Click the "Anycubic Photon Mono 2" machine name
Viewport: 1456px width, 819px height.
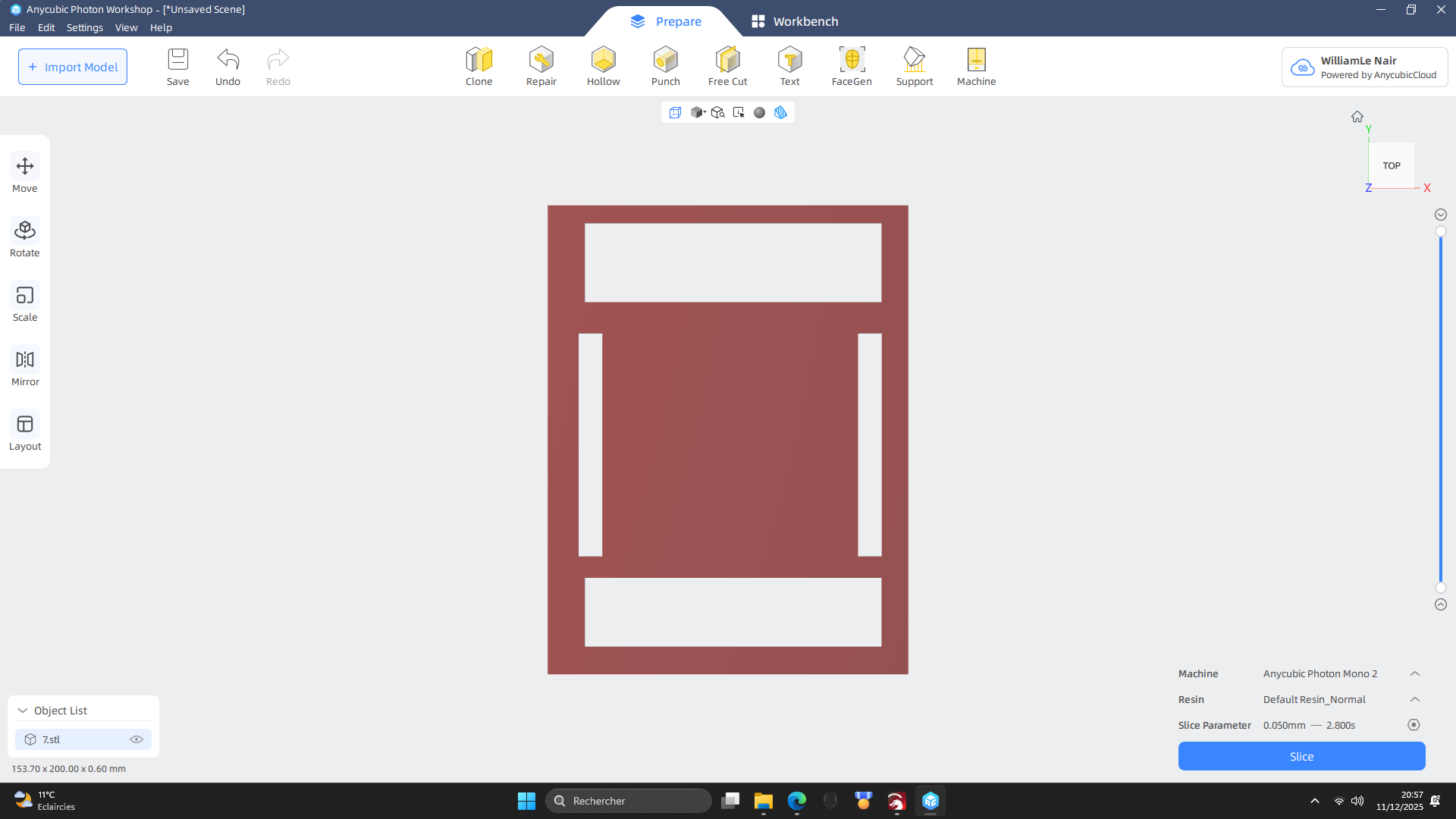pos(1320,673)
